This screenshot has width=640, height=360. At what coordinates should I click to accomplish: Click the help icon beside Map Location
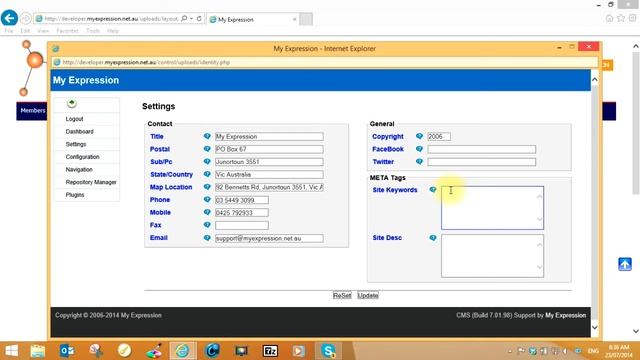(x=207, y=187)
